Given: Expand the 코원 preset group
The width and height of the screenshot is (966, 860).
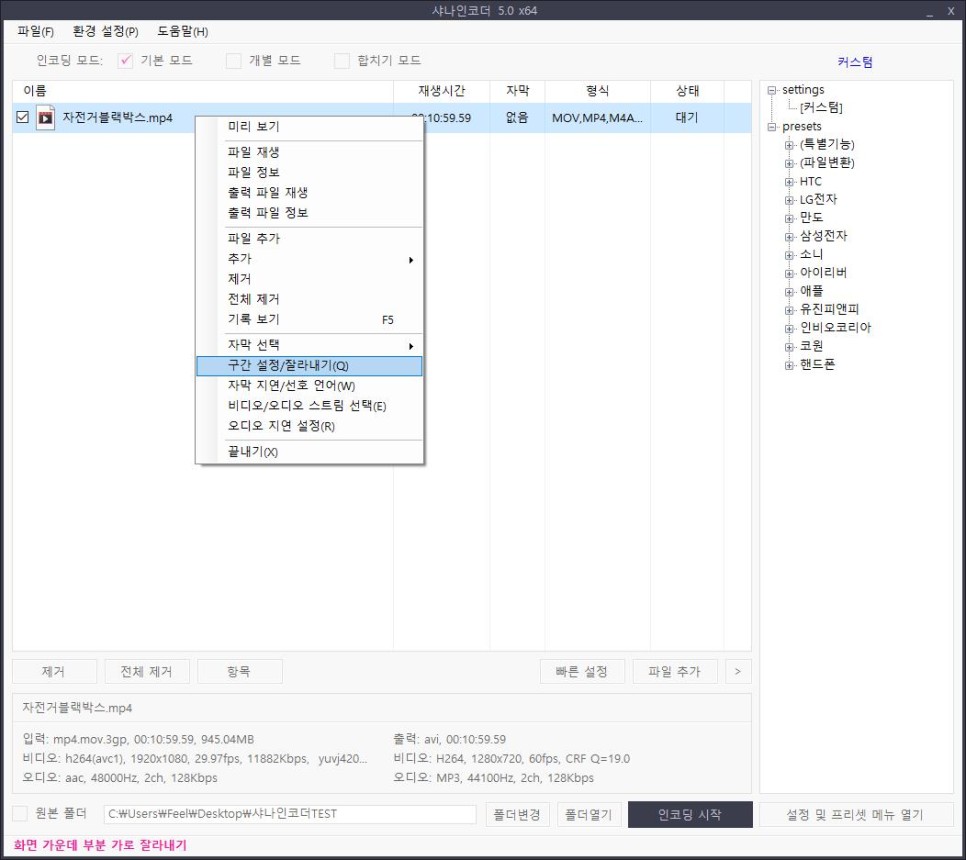Looking at the screenshot, I should click(789, 347).
